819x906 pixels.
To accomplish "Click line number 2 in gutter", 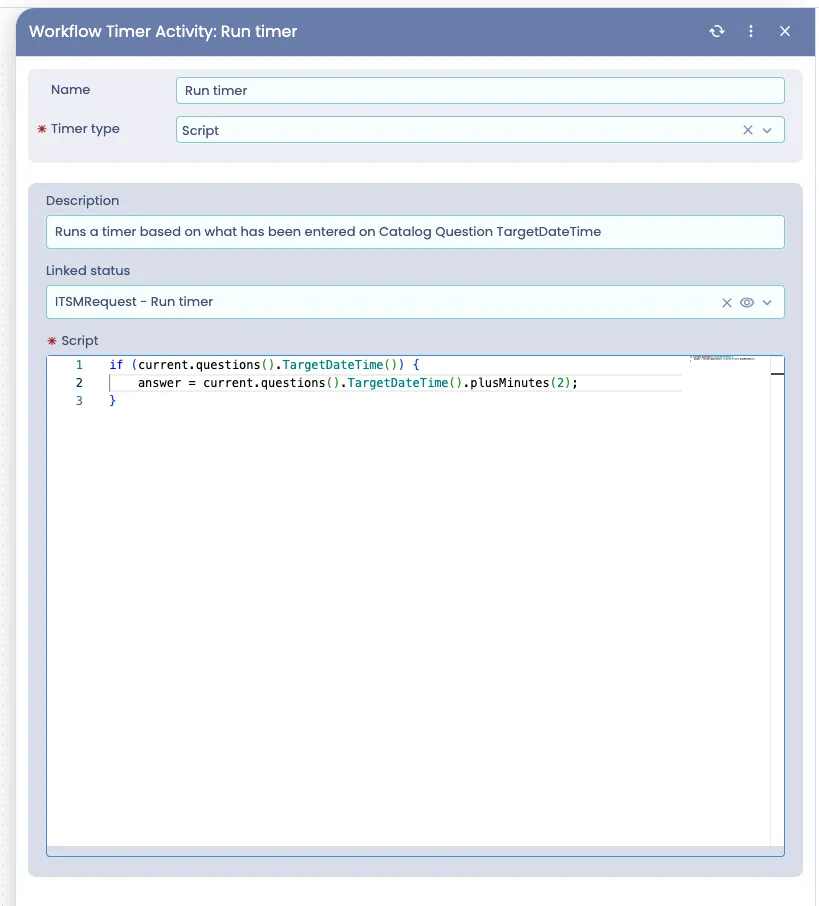I will (x=79, y=383).
